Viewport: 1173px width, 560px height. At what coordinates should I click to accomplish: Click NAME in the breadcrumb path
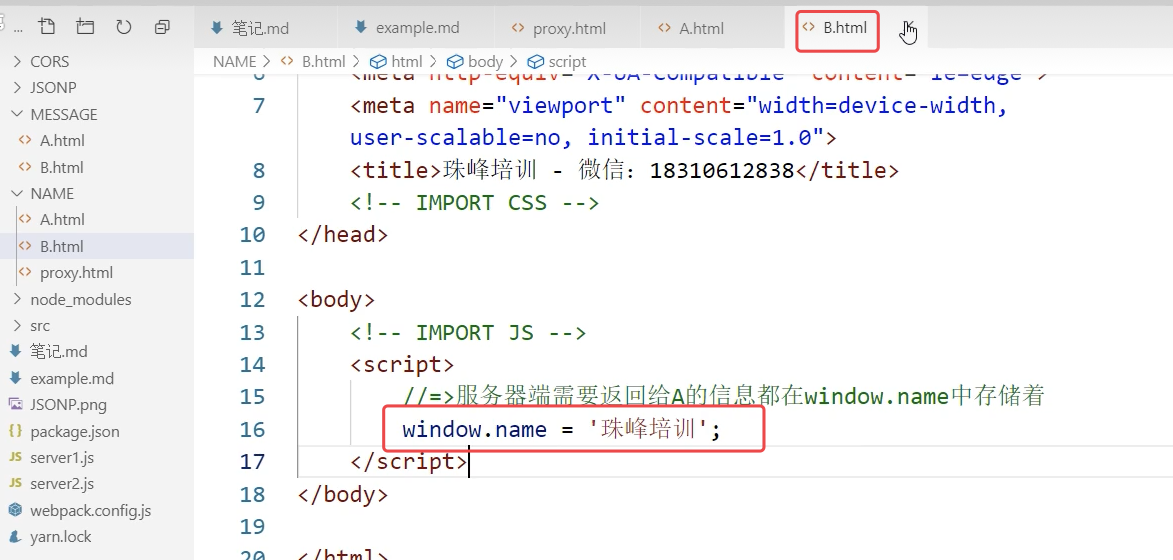(234, 61)
